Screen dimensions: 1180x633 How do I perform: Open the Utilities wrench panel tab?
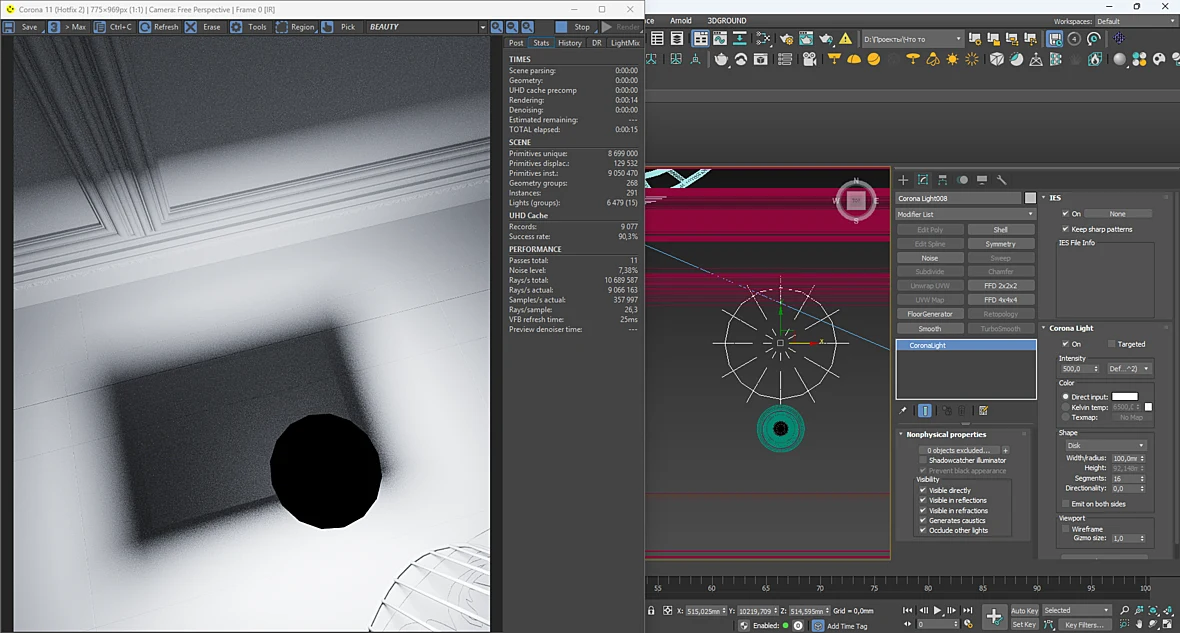[x=1002, y=180]
